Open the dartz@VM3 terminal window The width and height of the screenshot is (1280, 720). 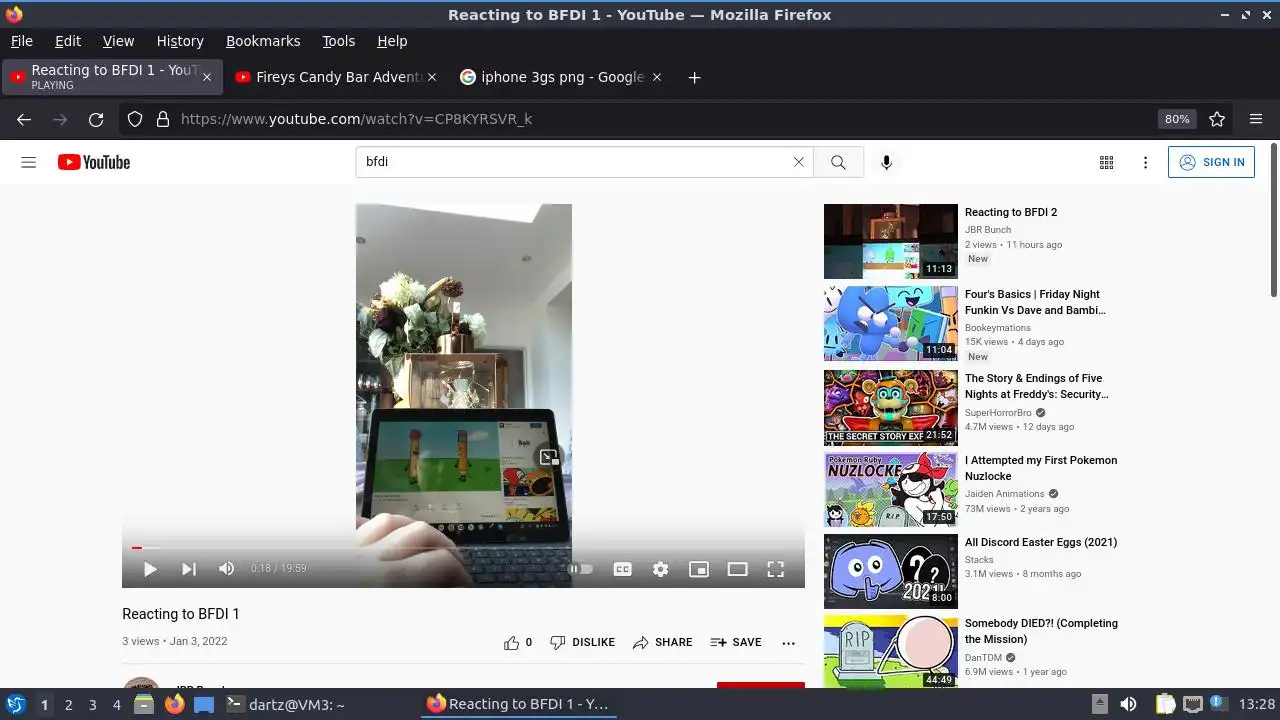(x=285, y=704)
